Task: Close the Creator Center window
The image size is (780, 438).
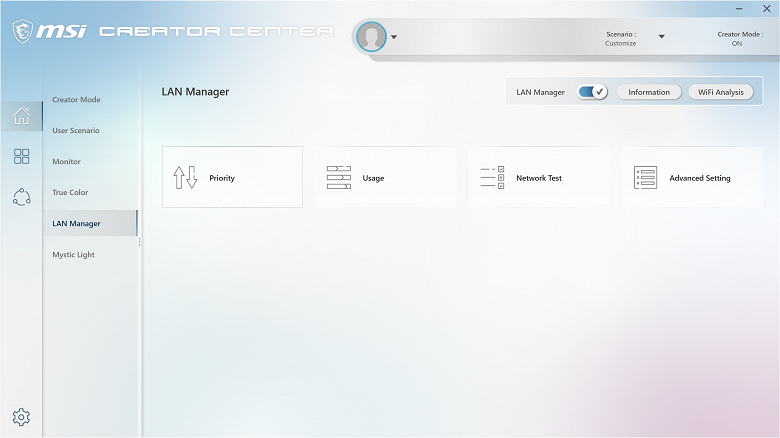Action: pyautogui.click(x=767, y=8)
